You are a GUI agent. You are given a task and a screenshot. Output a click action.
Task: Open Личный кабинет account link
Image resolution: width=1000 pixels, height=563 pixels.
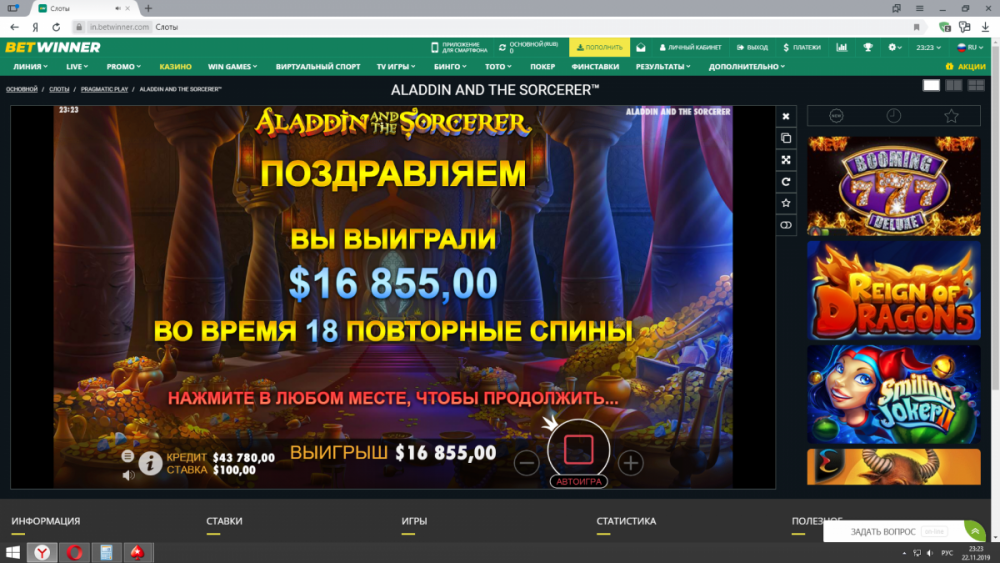690,47
